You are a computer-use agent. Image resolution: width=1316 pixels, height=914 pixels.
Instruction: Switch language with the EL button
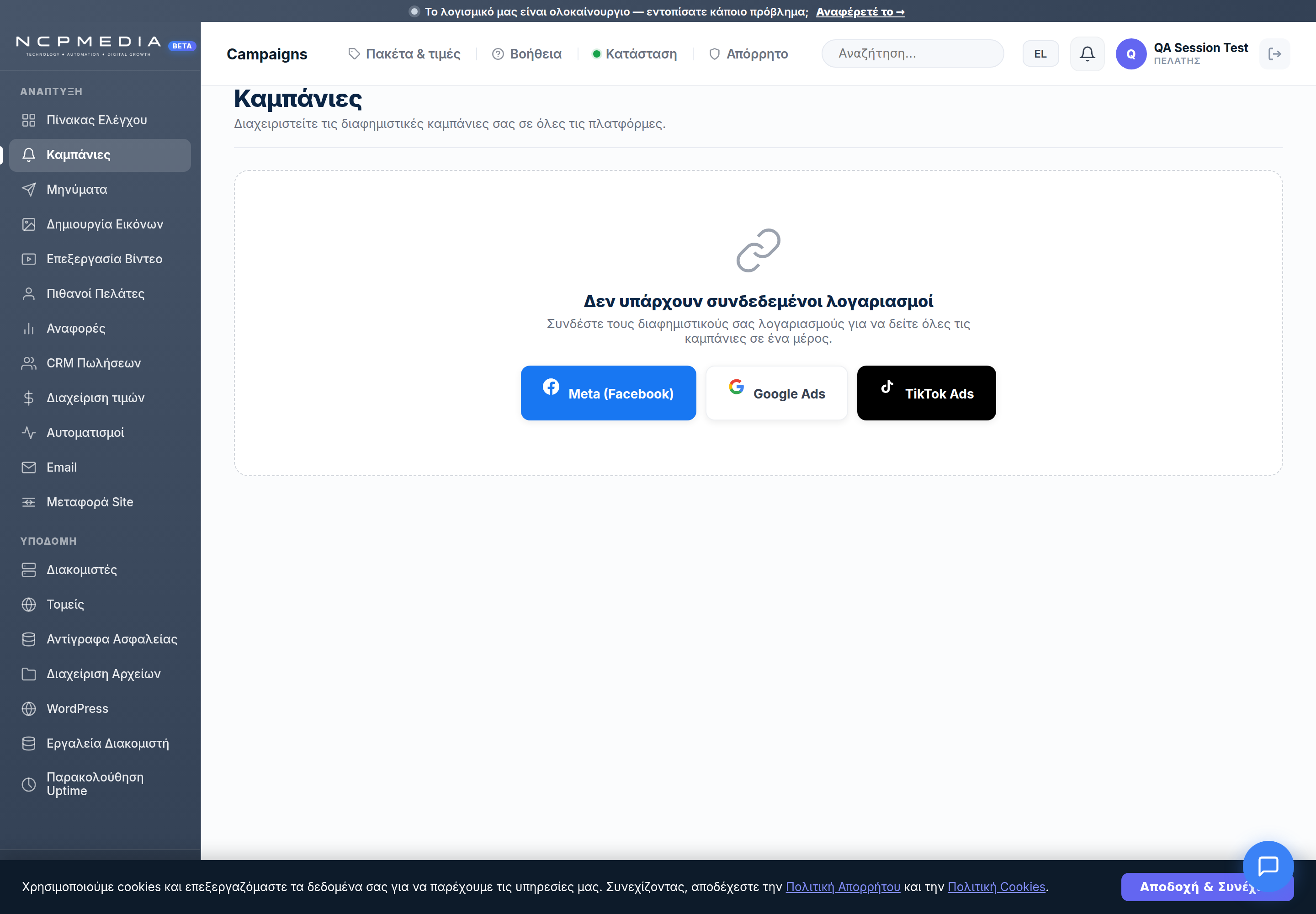point(1040,54)
